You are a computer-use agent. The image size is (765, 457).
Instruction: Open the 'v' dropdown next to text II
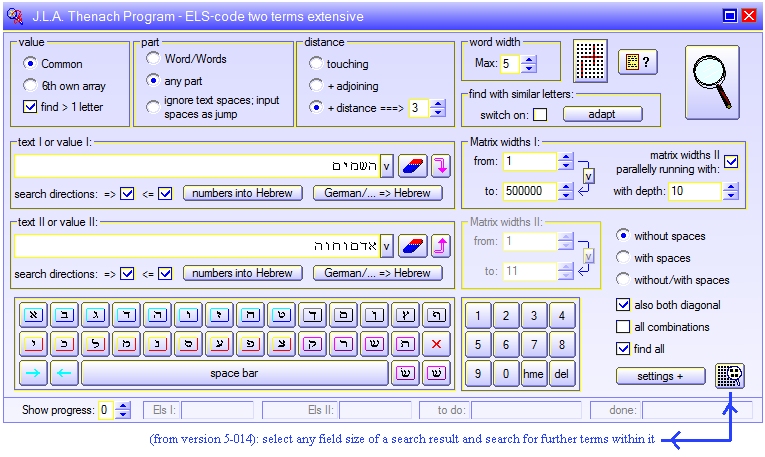(x=388, y=245)
